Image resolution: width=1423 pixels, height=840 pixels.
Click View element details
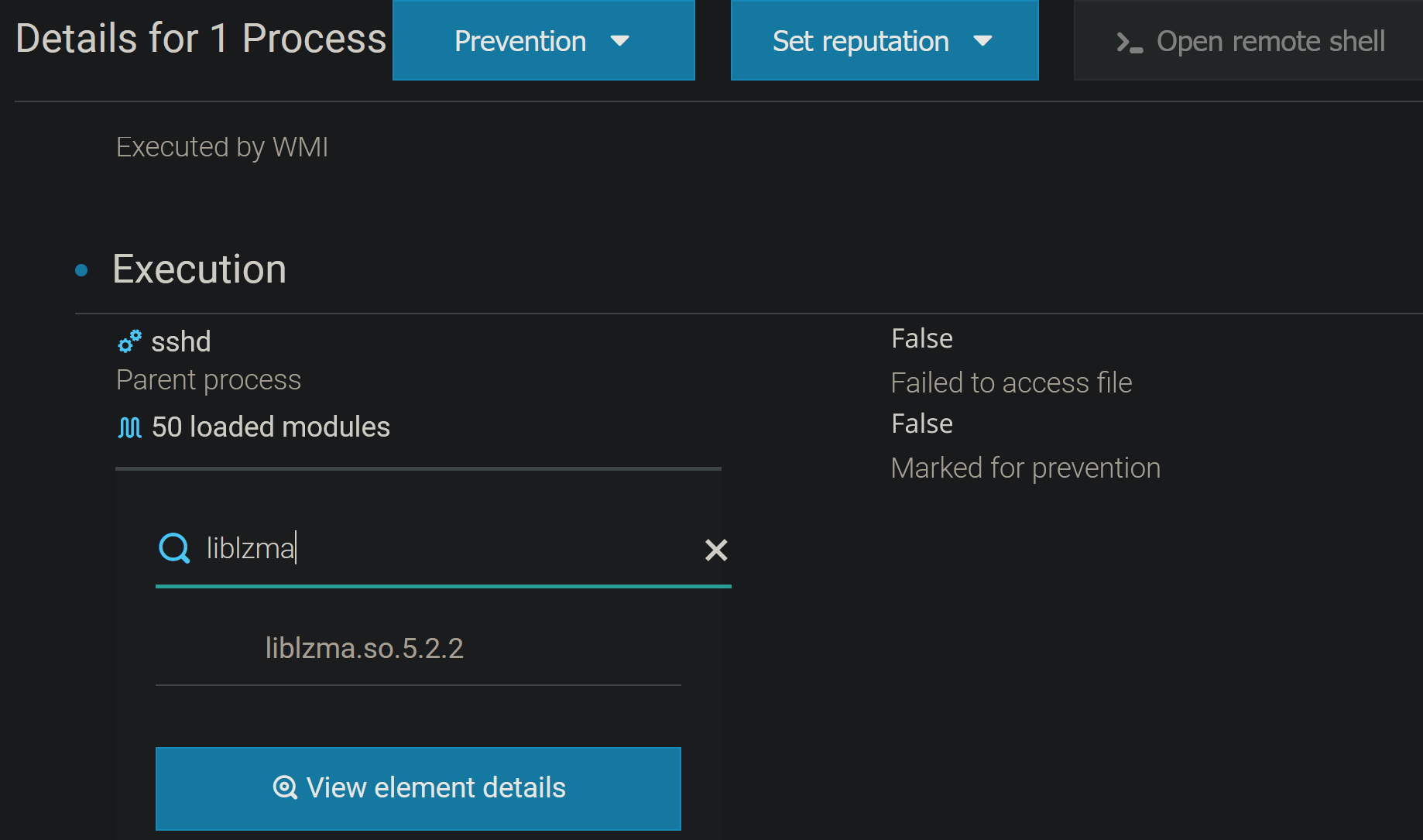click(418, 787)
